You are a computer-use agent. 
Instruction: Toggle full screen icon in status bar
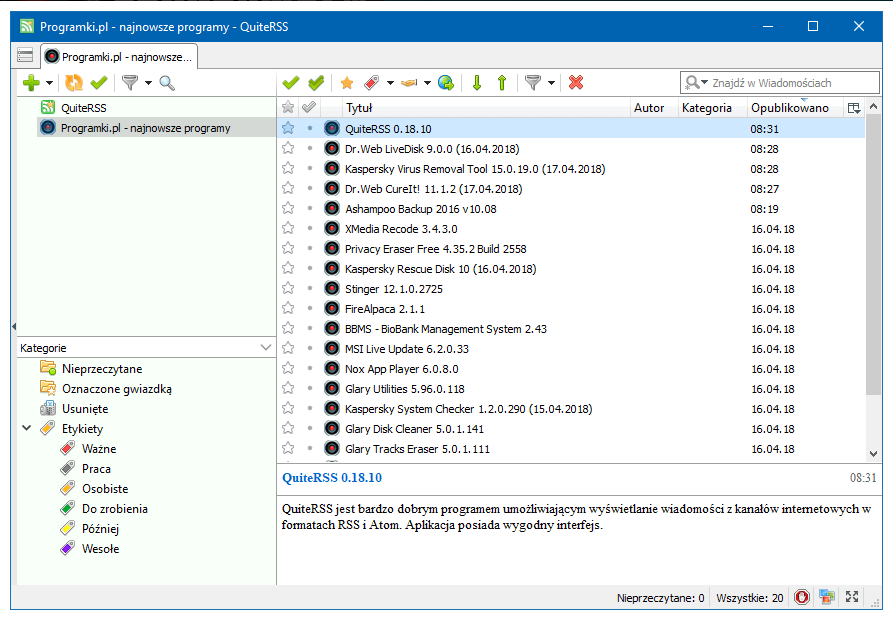pyautogui.click(x=852, y=597)
